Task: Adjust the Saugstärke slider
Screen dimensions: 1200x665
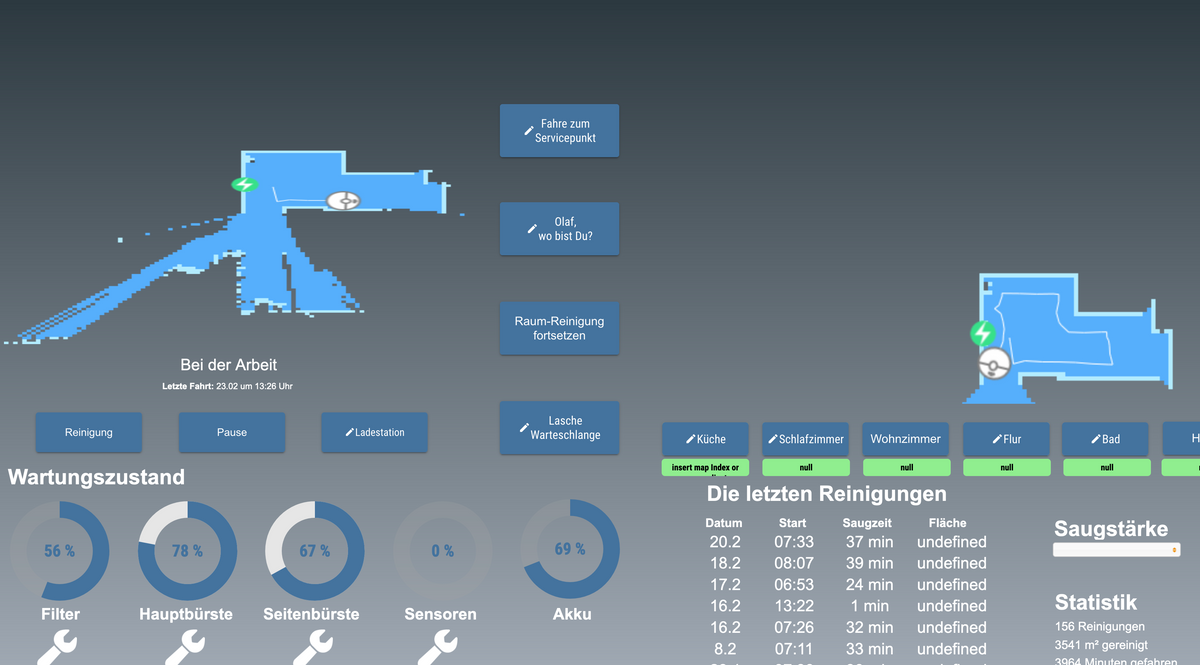Action: 1116,549
